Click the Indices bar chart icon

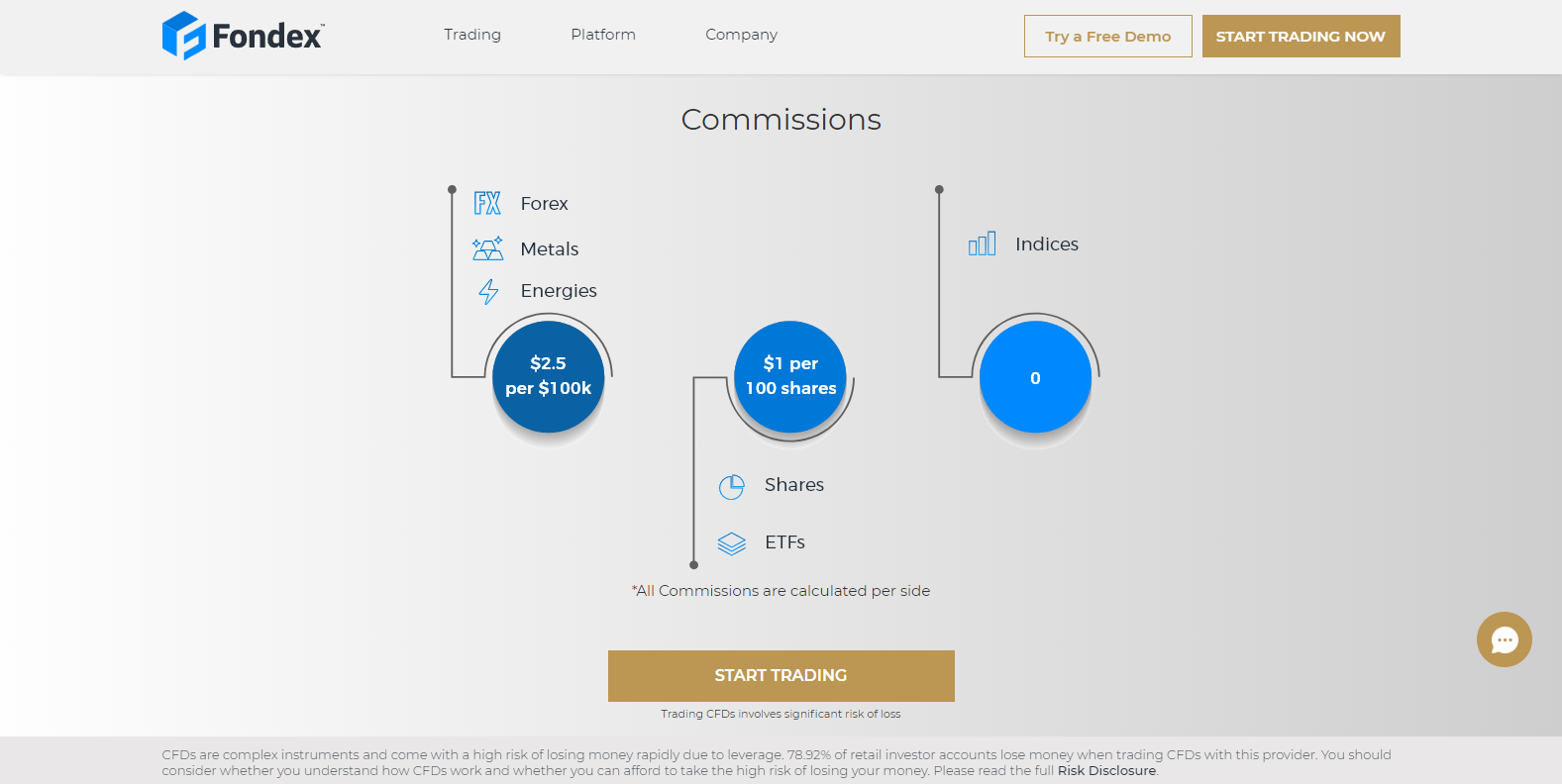point(982,244)
